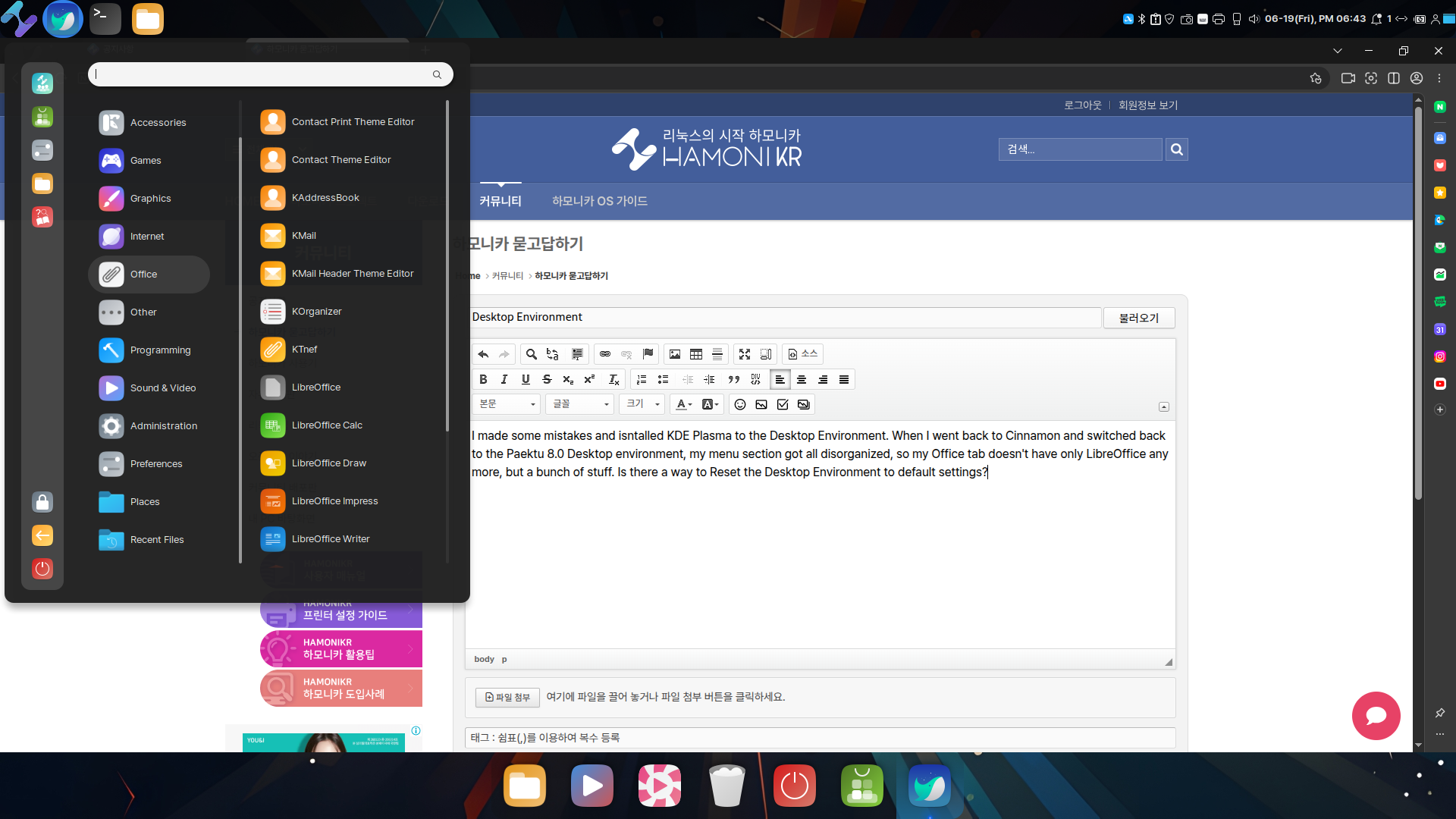Center align the paragraph
1456x819 pixels.
(x=802, y=380)
